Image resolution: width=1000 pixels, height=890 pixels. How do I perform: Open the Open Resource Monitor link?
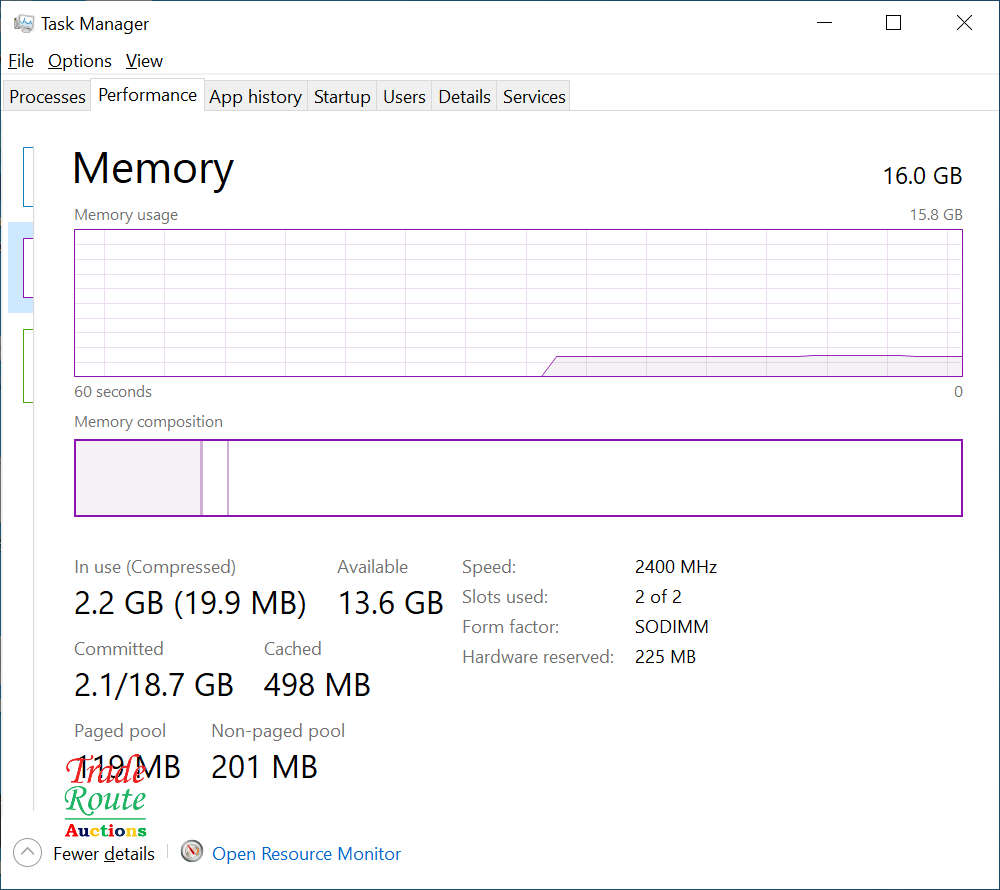point(306,854)
